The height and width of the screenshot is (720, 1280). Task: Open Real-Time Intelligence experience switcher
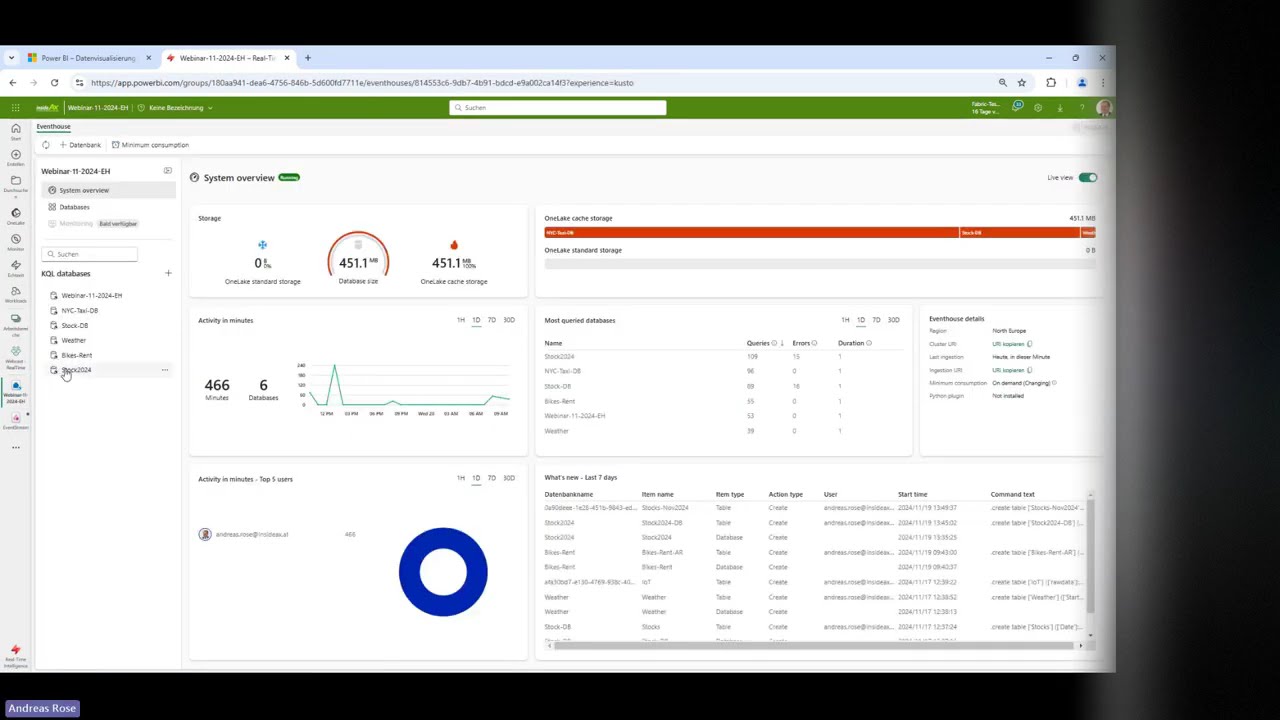coord(15,655)
